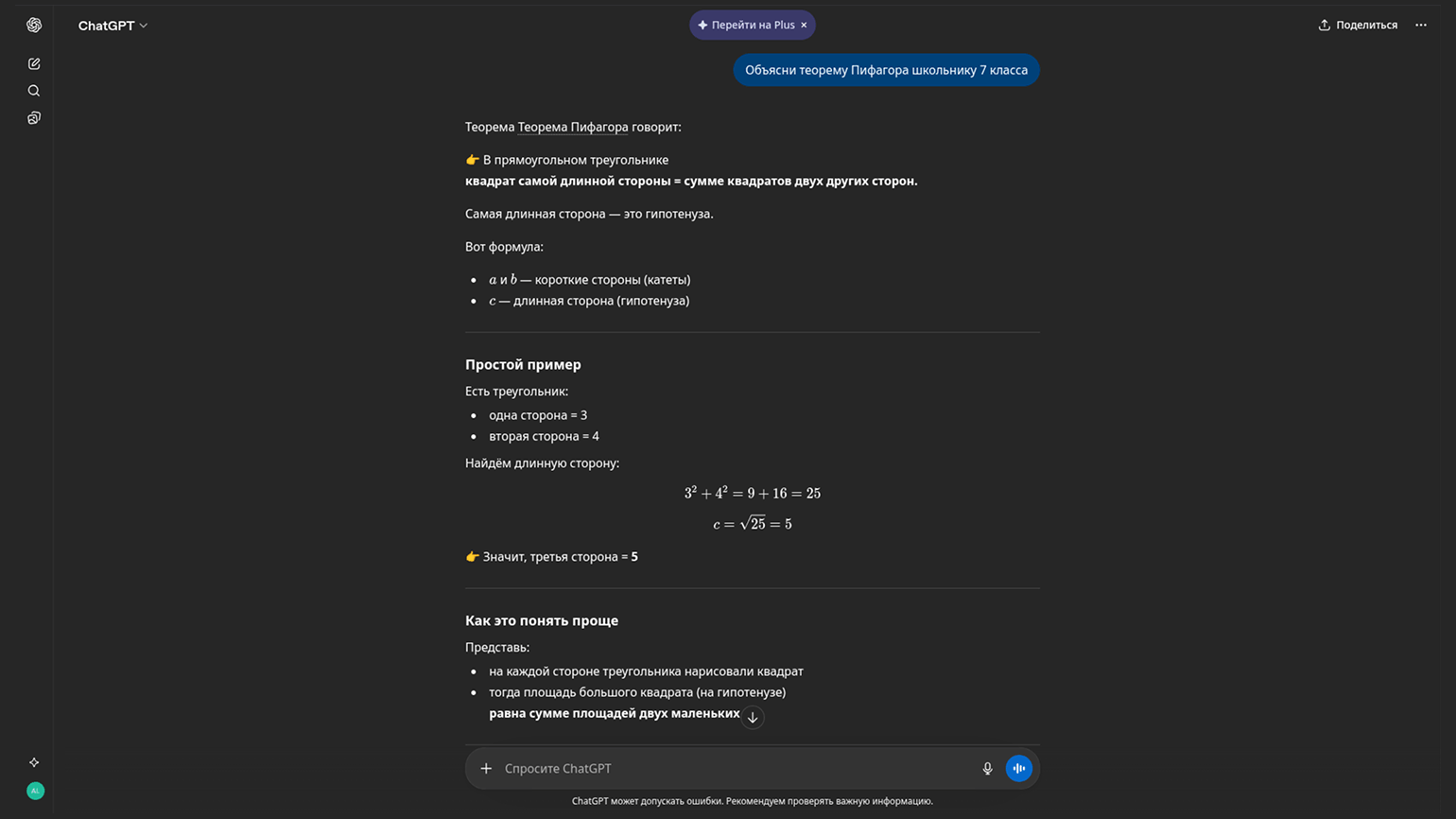Click the user message about Pythagorean theorem

(886, 70)
